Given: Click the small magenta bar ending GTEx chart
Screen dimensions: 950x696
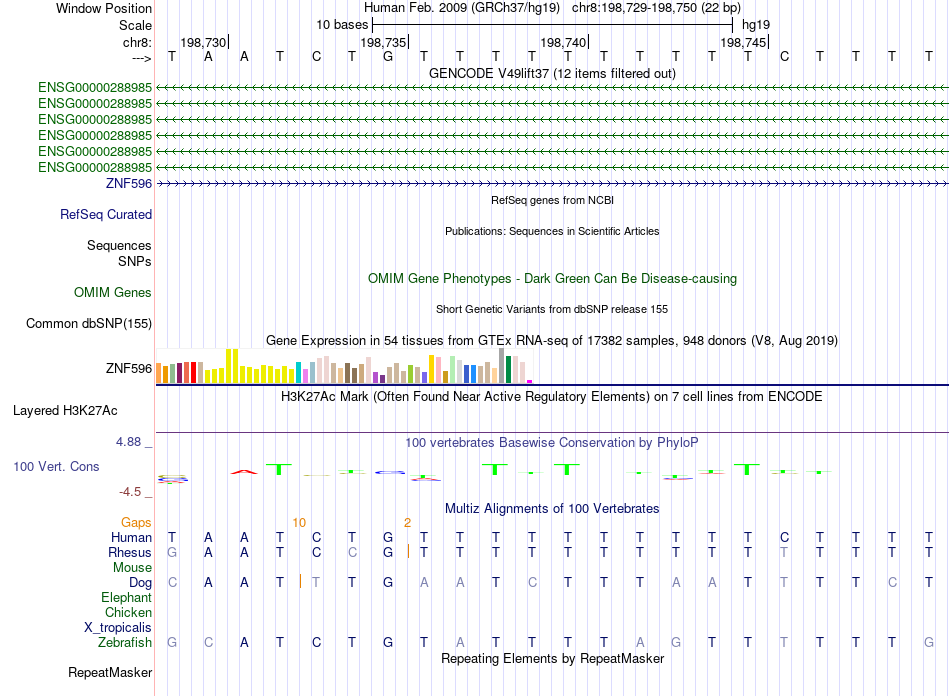Looking at the screenshot, I should tap(530, 381).
